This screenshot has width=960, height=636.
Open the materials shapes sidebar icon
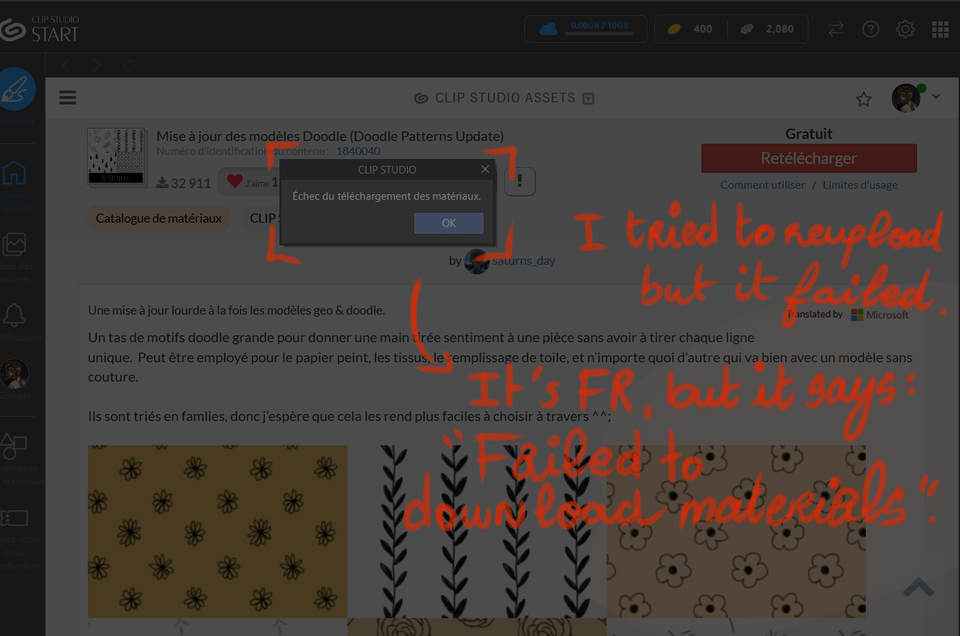[13, 446]
